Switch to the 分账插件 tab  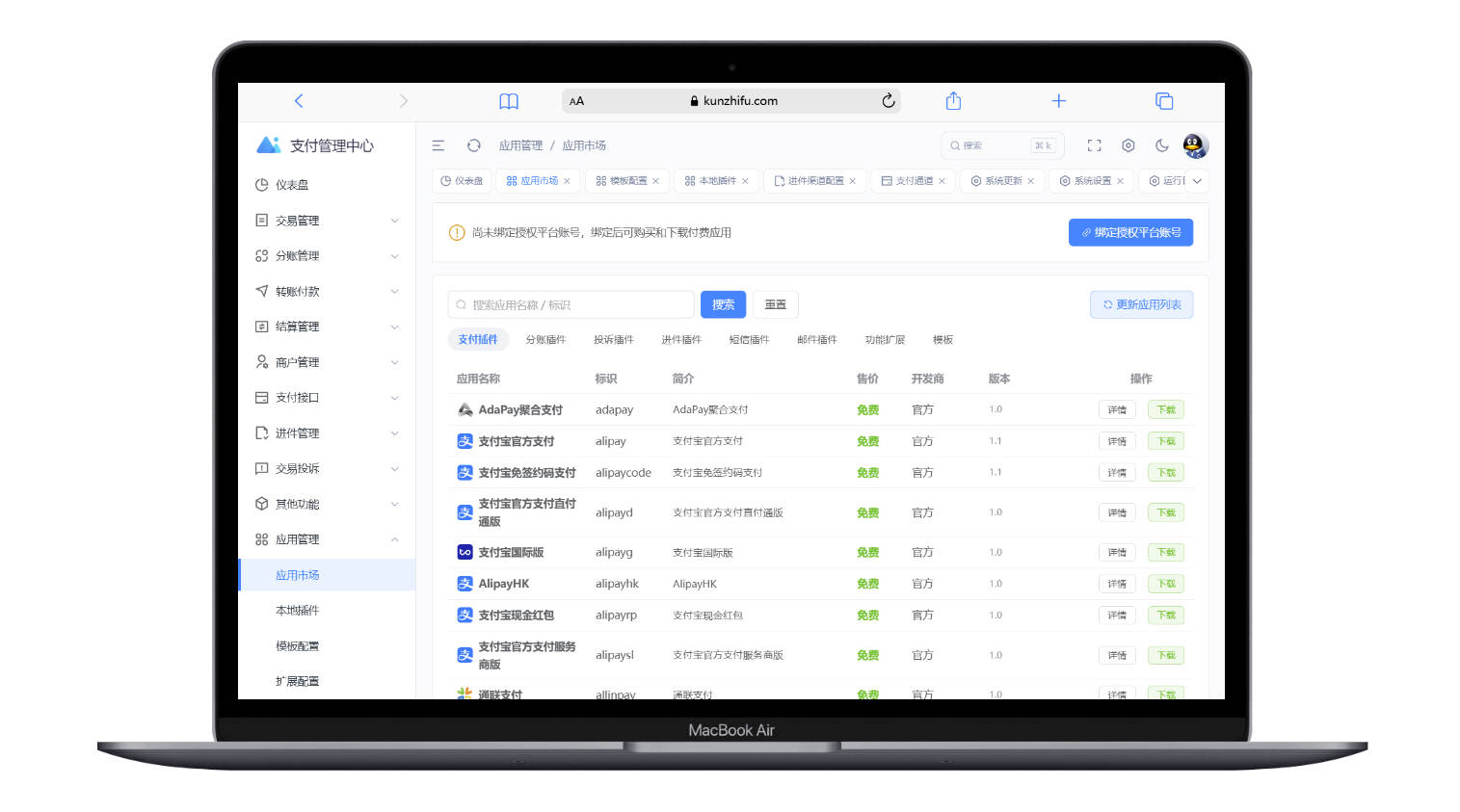point(546,339)
